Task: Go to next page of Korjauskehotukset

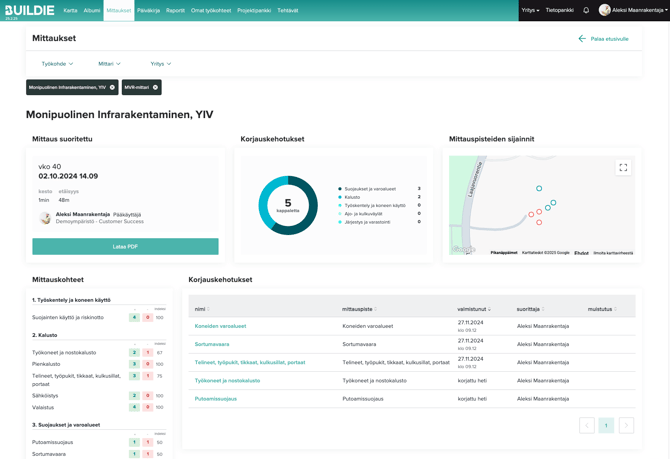Action: click(626, 425)
